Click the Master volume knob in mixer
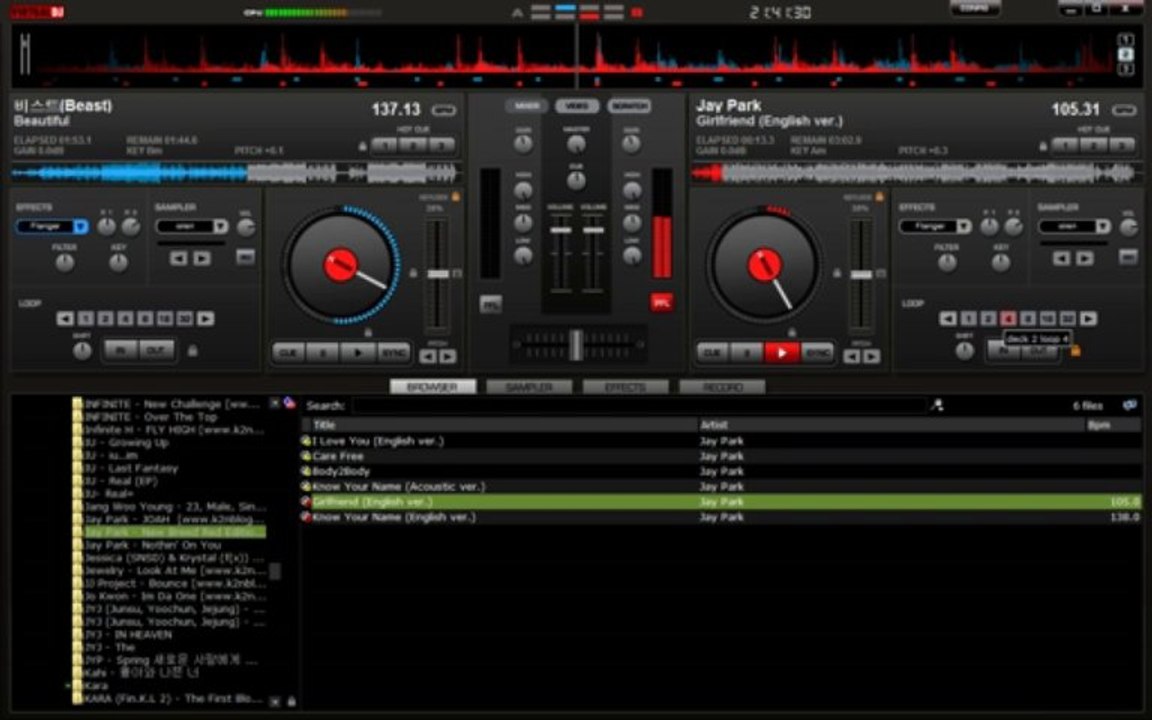Image resolution: width=1152 pixels, height=720 pixels. (x=577, y=145)
